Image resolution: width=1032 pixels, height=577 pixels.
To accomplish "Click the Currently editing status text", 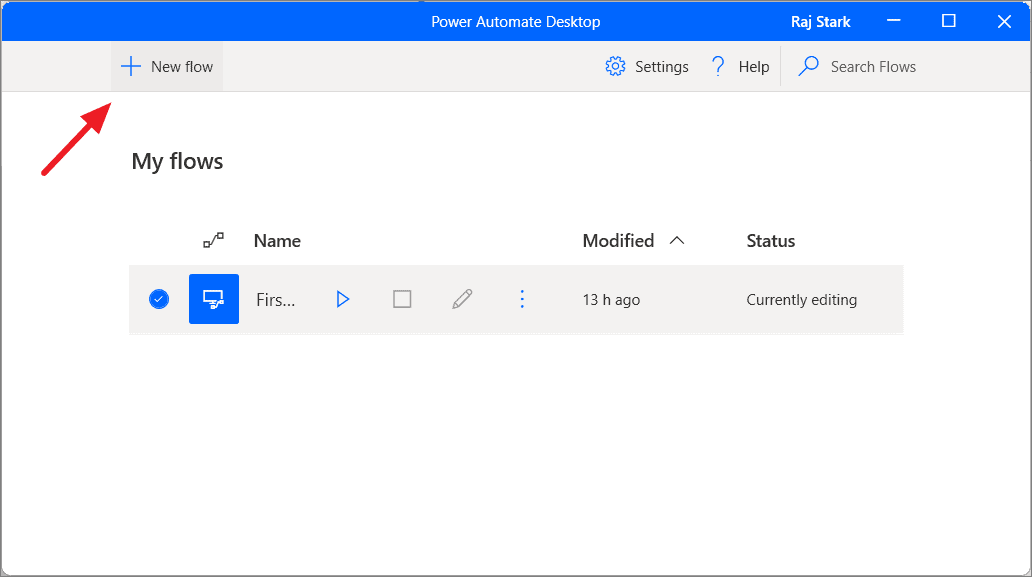I will [801, 299].
